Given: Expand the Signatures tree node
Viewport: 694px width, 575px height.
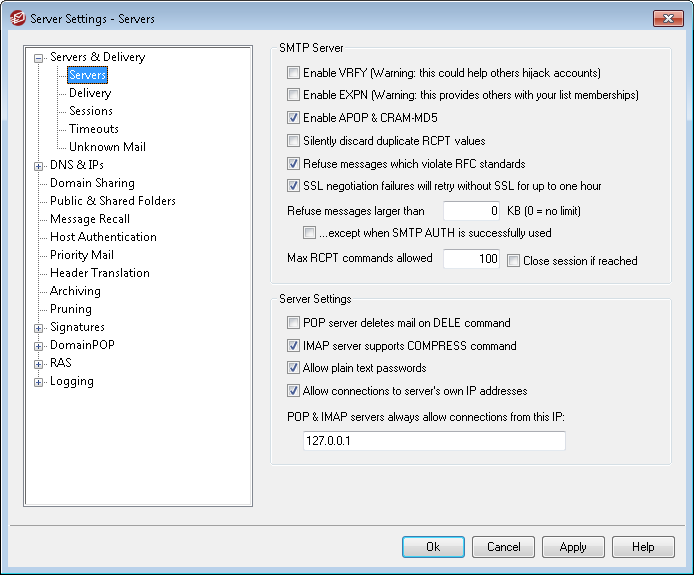Looking at the screenshot, I should point(39,328).
